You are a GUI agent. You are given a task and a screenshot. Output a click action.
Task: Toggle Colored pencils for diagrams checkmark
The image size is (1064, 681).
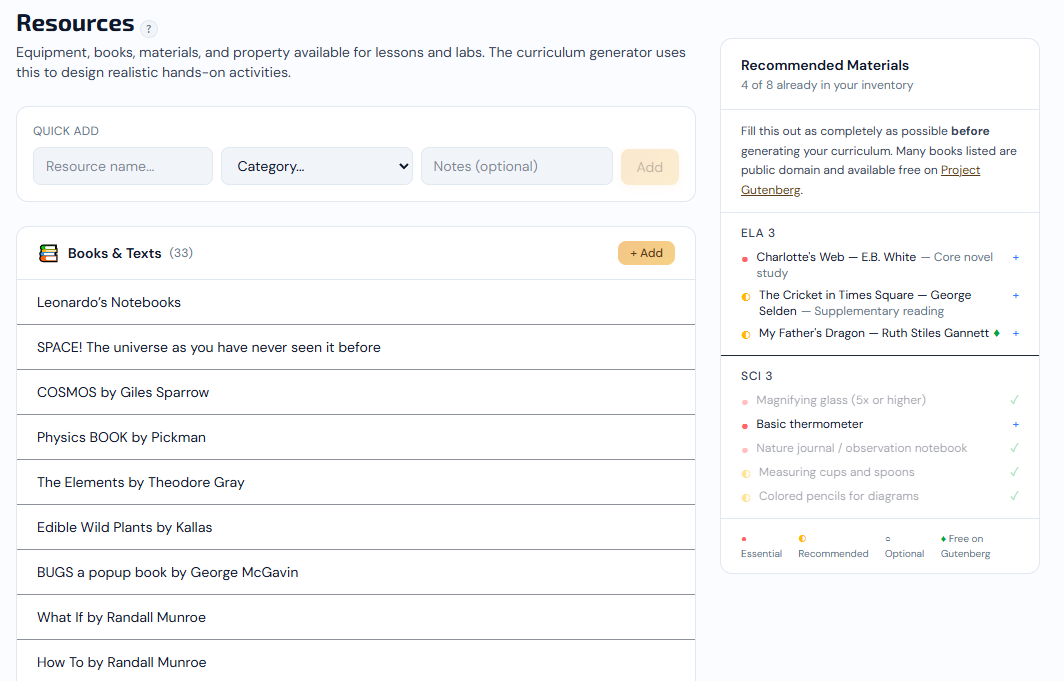[1015, 496]
